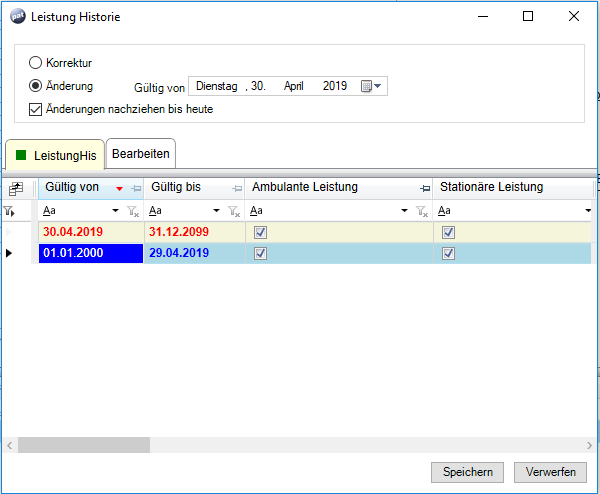Click the pat application icon in title bar
The width and height of the screenshot is (600, 494).
[18, 16]
